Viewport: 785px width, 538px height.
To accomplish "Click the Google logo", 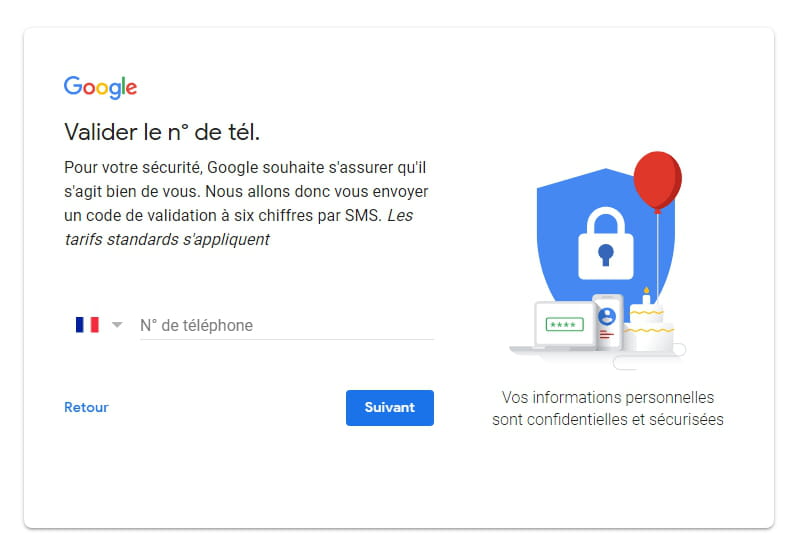I will [x=100, y=88].
